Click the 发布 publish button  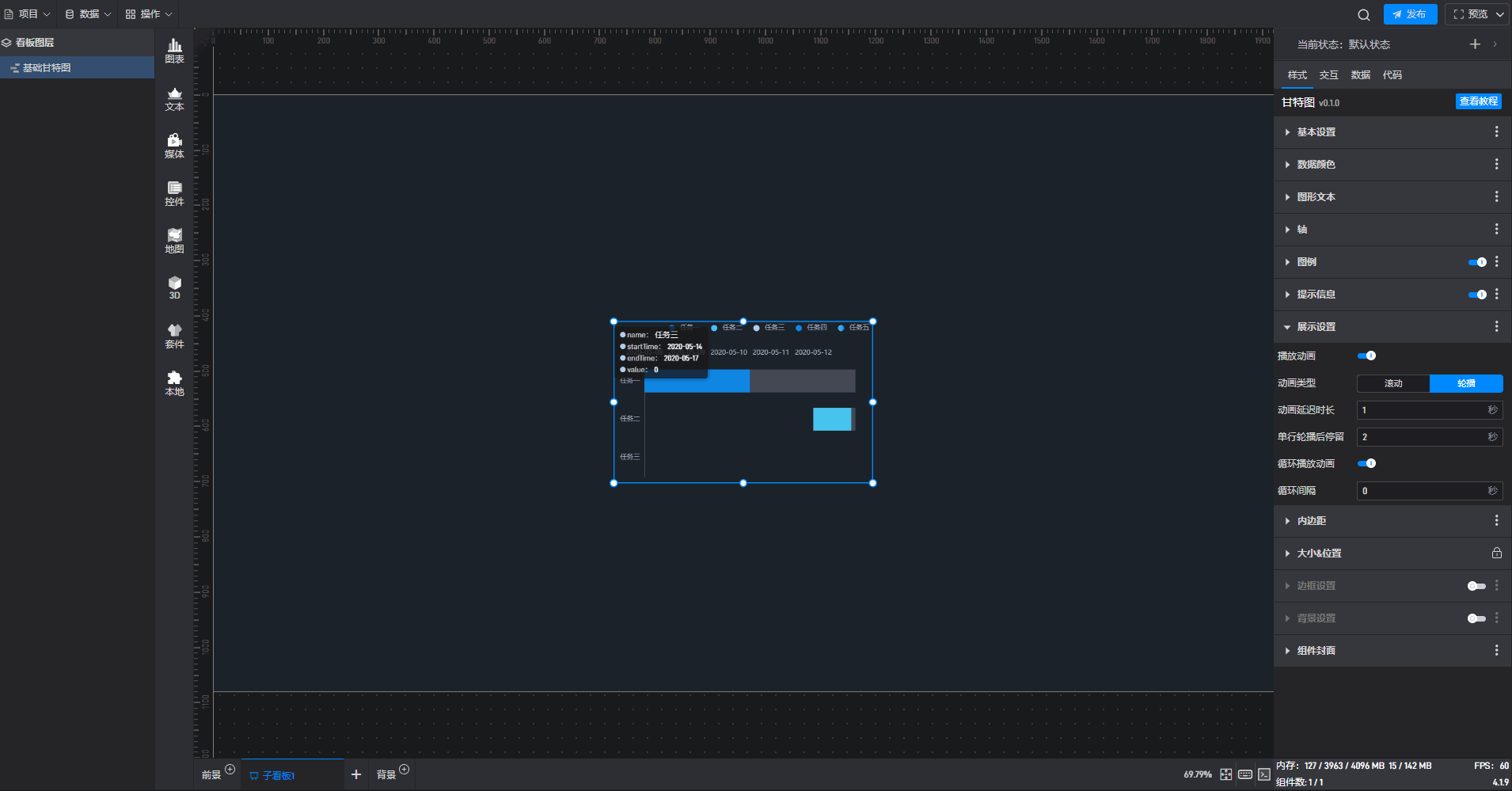pos(1410,14)
